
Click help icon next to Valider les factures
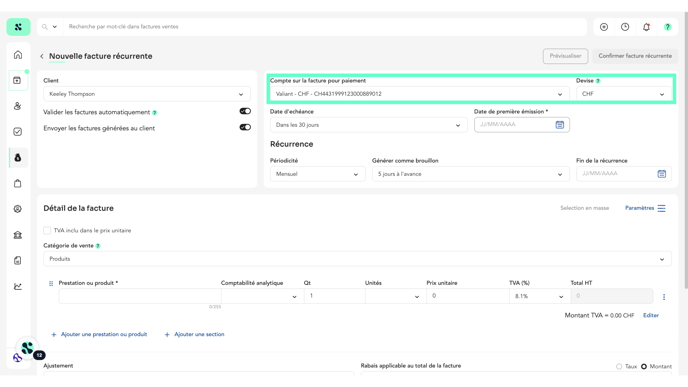(x=154, y=113)
